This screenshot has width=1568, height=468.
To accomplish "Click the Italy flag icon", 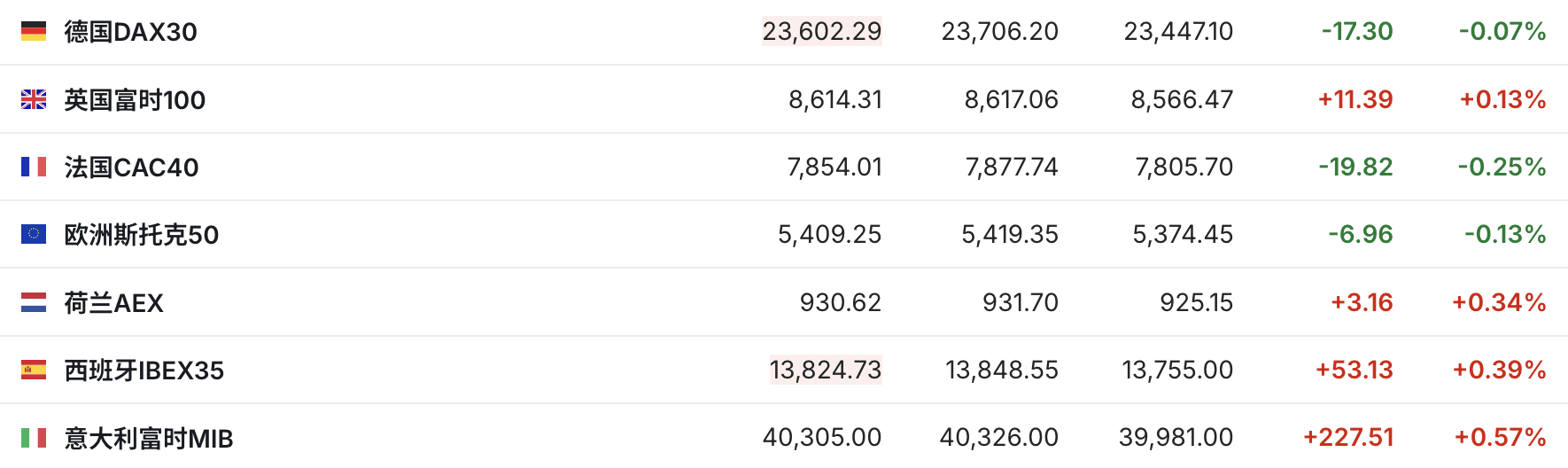I will click(x=34, y=437).
